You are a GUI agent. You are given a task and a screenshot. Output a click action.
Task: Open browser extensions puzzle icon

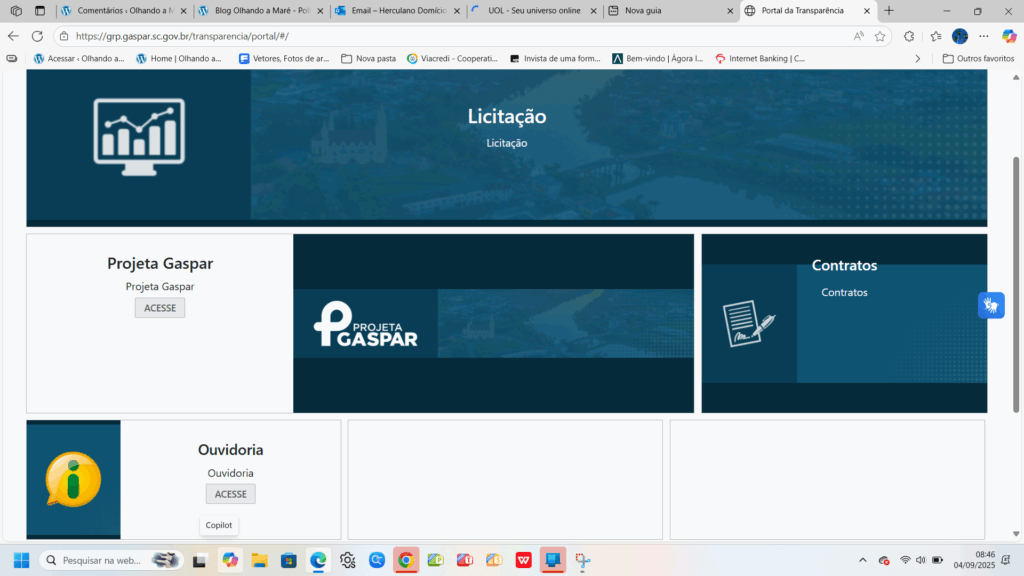(909, 36)
